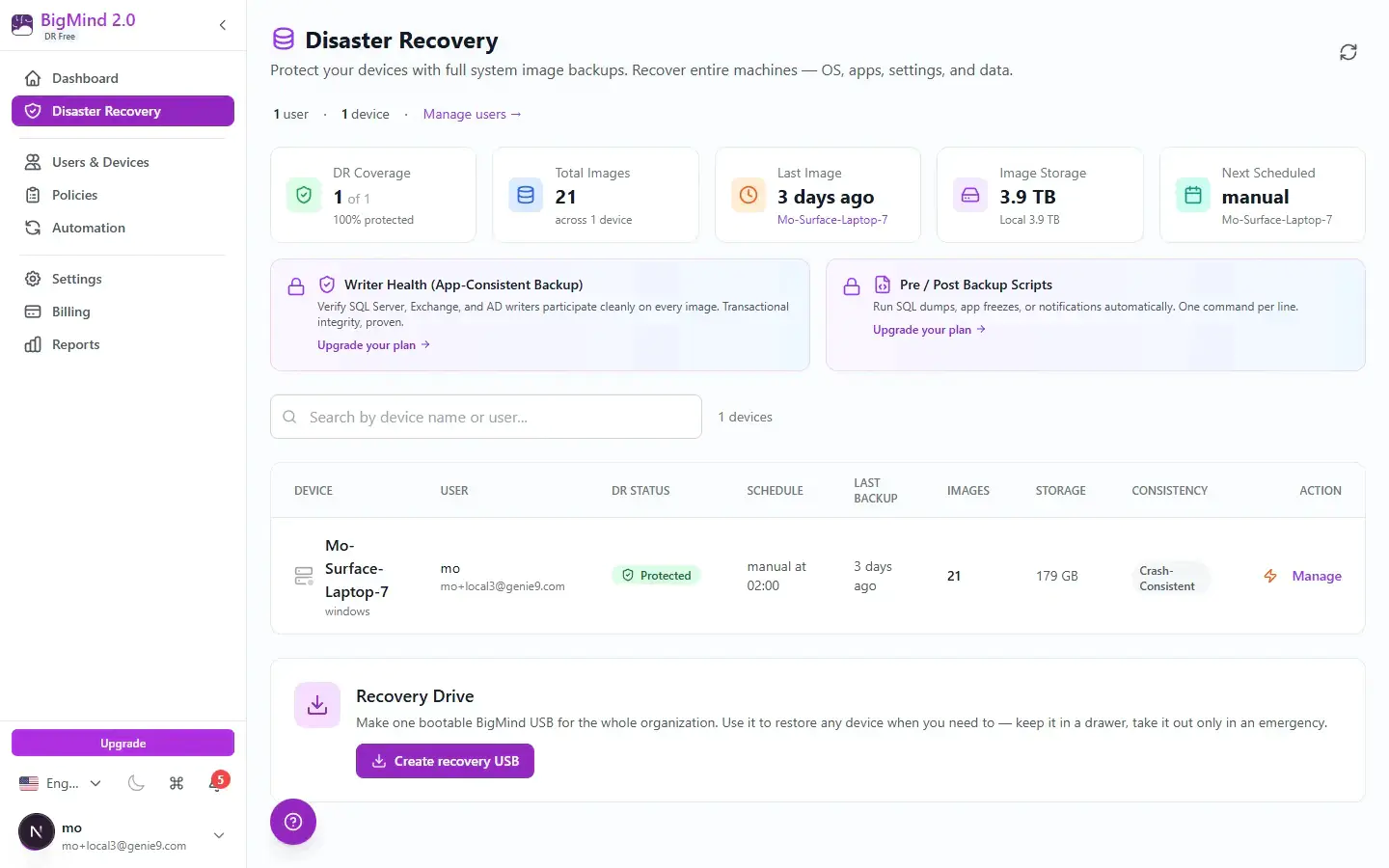This screenshot has width=1389, height=868.
Task: Click the LAST BACKUP column header
Action: [876, 491]
